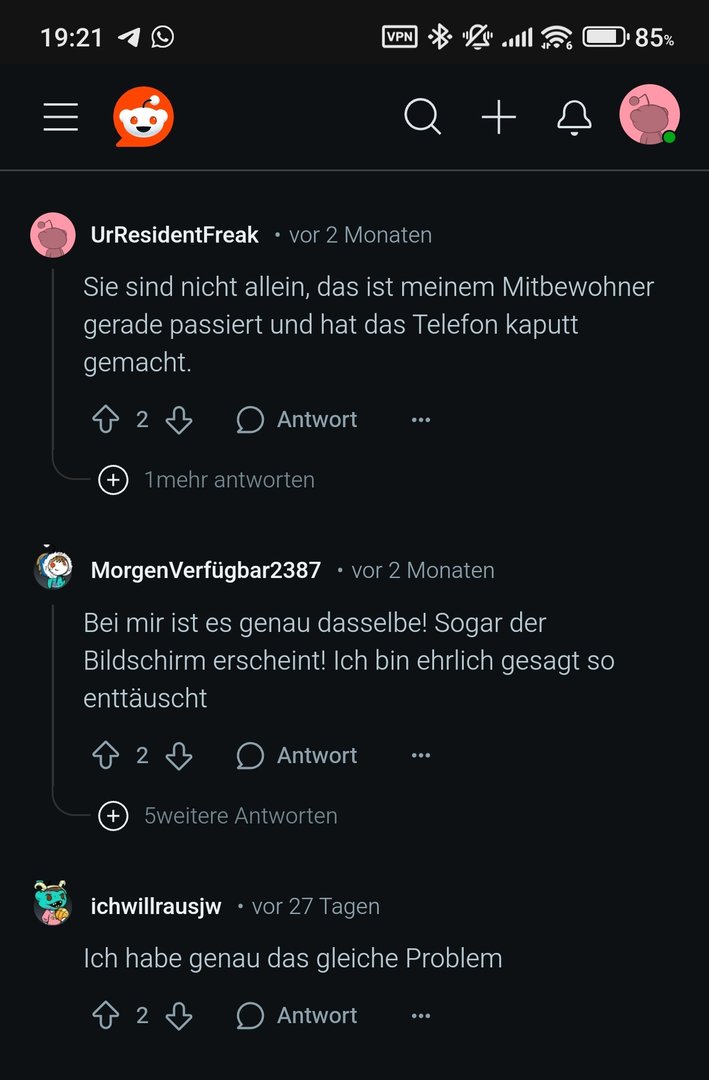Upvote MorgenVerfügbar2387's comment

(106, 756)
